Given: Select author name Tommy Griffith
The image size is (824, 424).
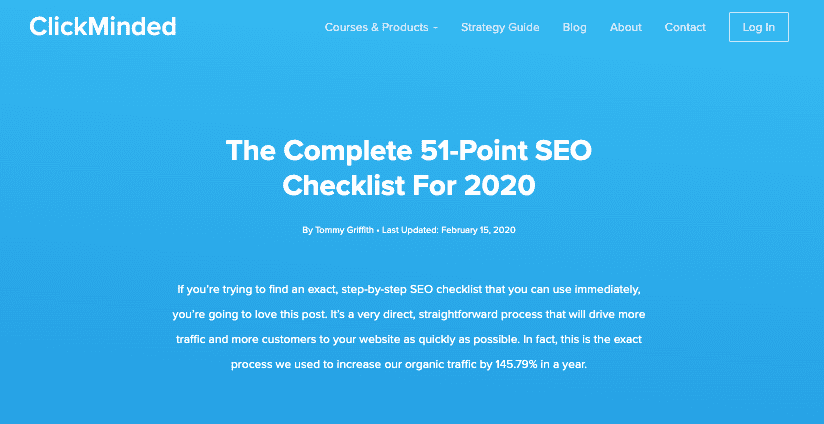Looking at the screenshot, I should coord(345,230).
